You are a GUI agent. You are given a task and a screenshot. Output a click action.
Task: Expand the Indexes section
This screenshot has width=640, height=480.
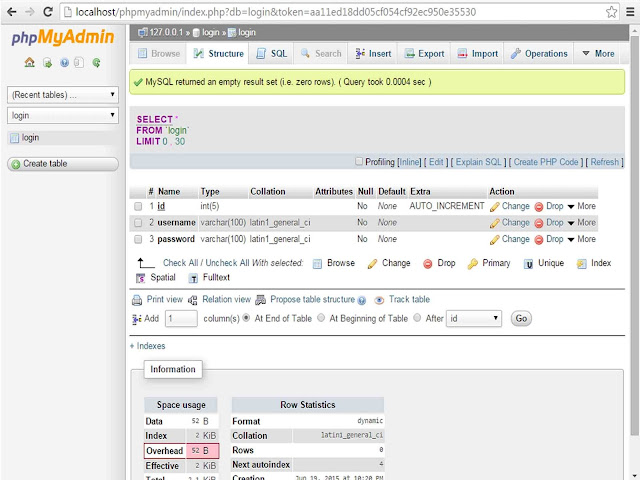click(147, 346)
